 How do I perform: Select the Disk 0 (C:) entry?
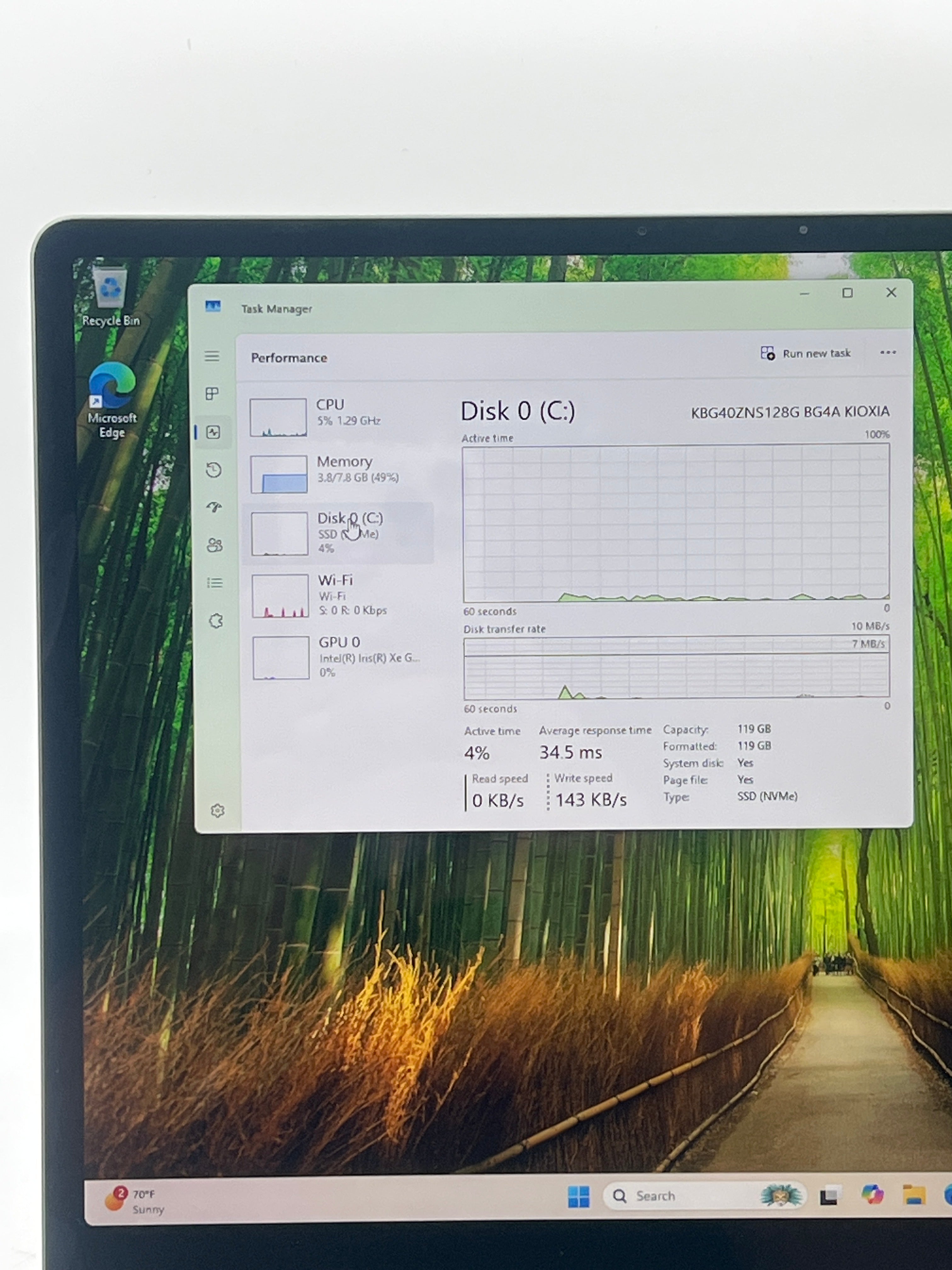coord(338,533)
